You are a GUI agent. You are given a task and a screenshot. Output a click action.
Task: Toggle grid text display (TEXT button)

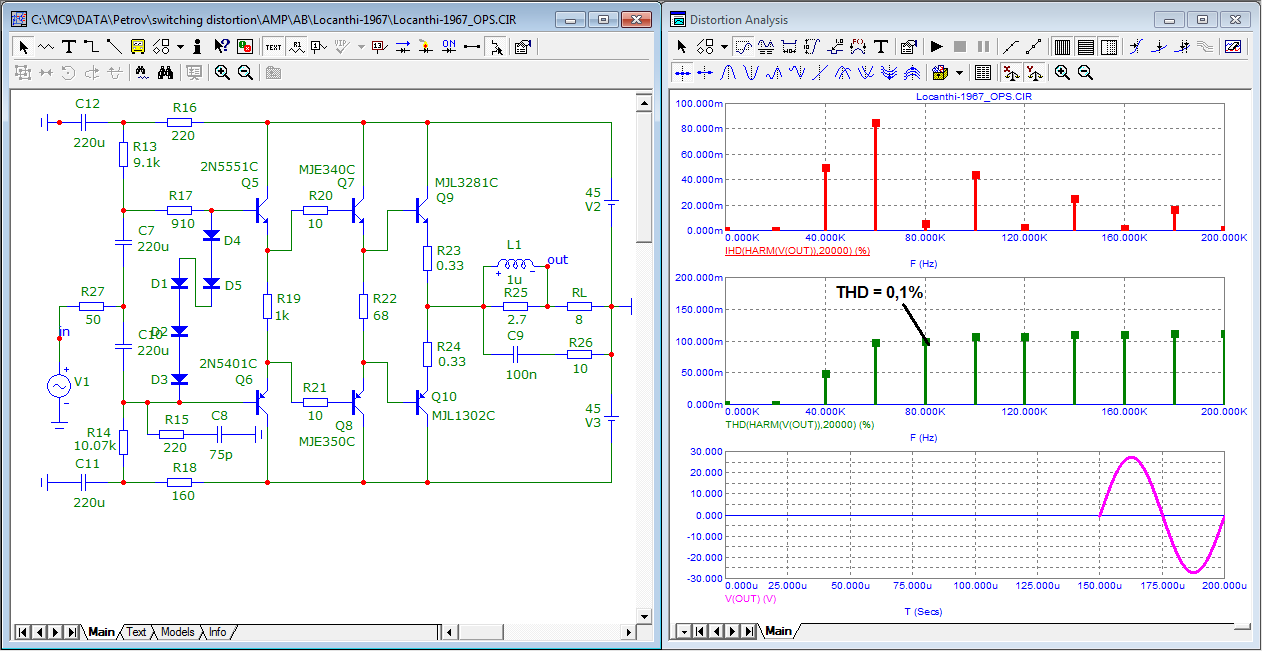(x=273, y=46)
